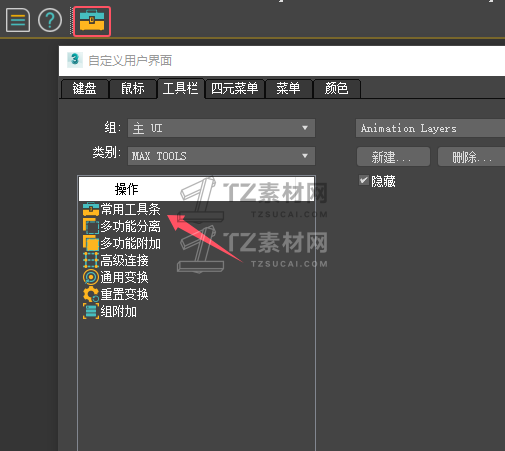505x451 pixels.
Task: Select the 常用工具条 toolbox icon in the list
Action: (91, 209)
